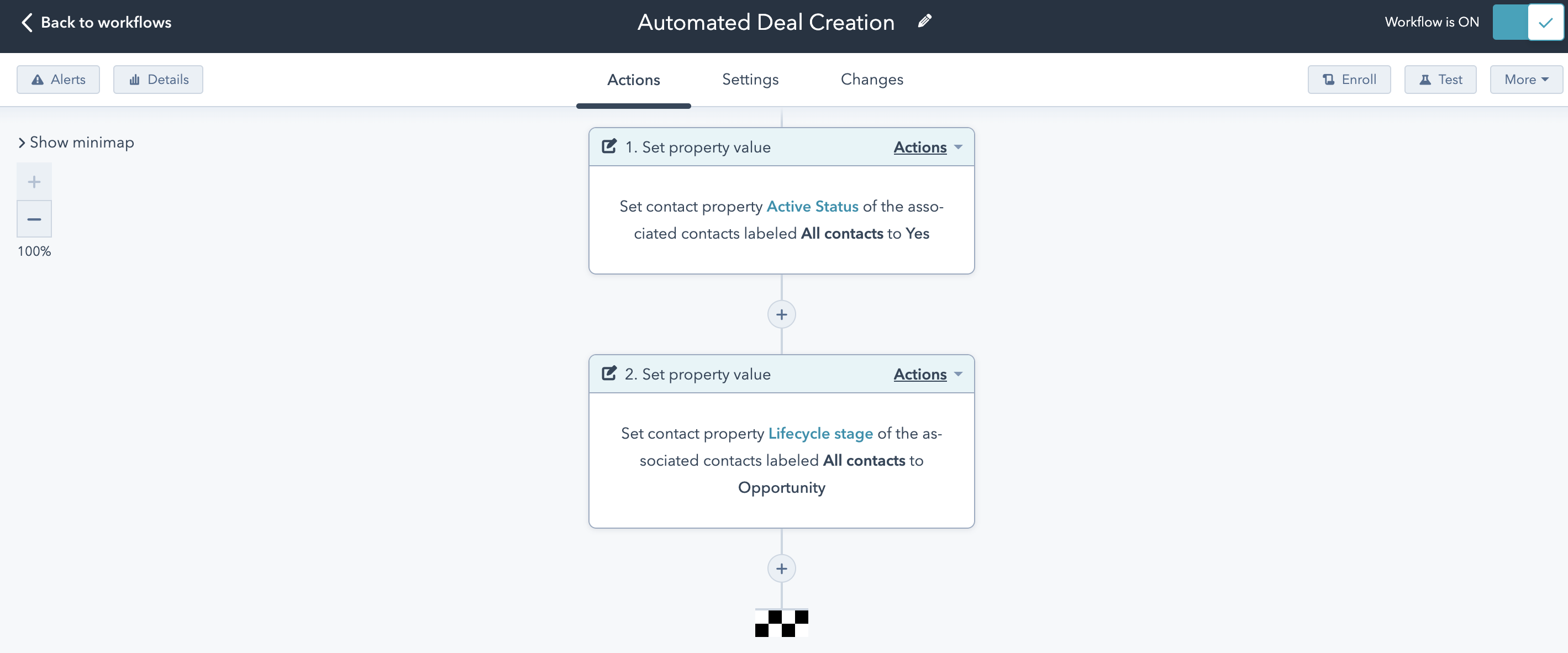Click the Set property value icon on step 1
The height and width of the screenshot is (653, 1568).
[x=608, y=146]
